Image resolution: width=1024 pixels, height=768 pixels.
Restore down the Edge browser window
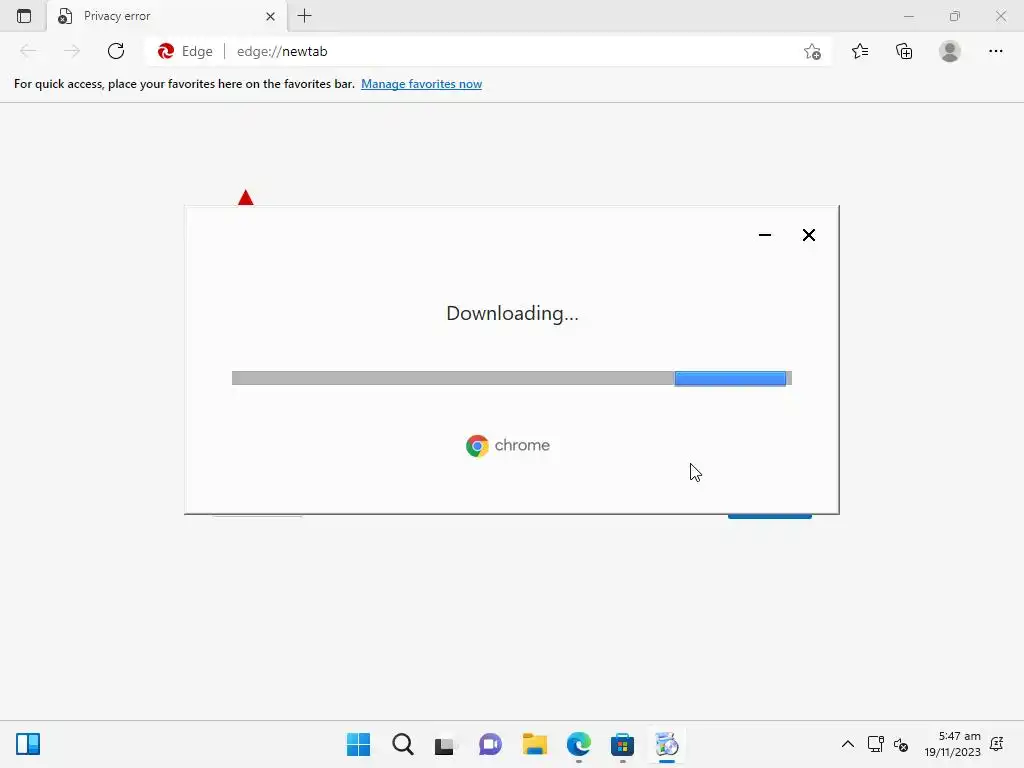[955, 16]
